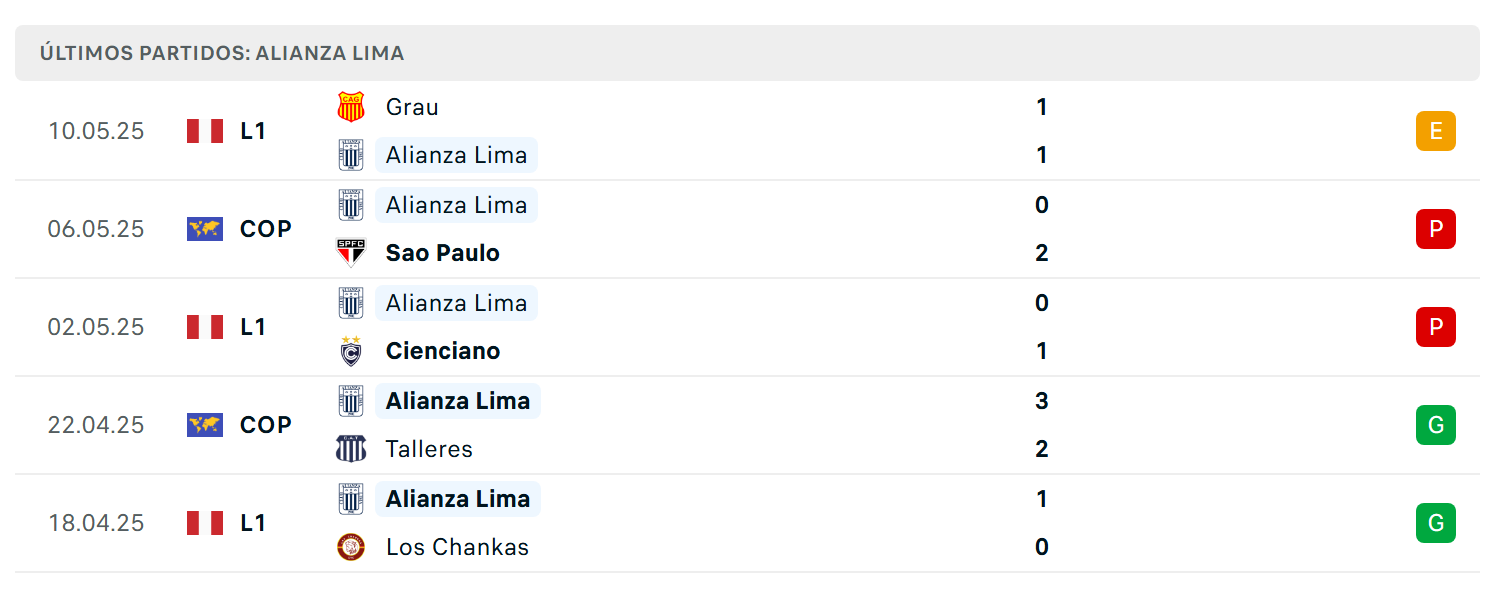Select L1 league label on 18.04.25 row
Screen dimensions: 1494x592
pyautogui.click(x=253, y=523)
